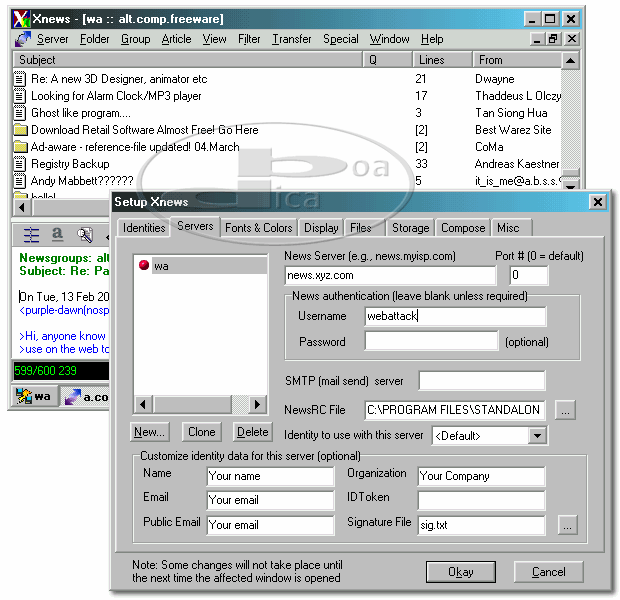Open the Filter menu
Screen dimensions: 620x600
[249, 39]
